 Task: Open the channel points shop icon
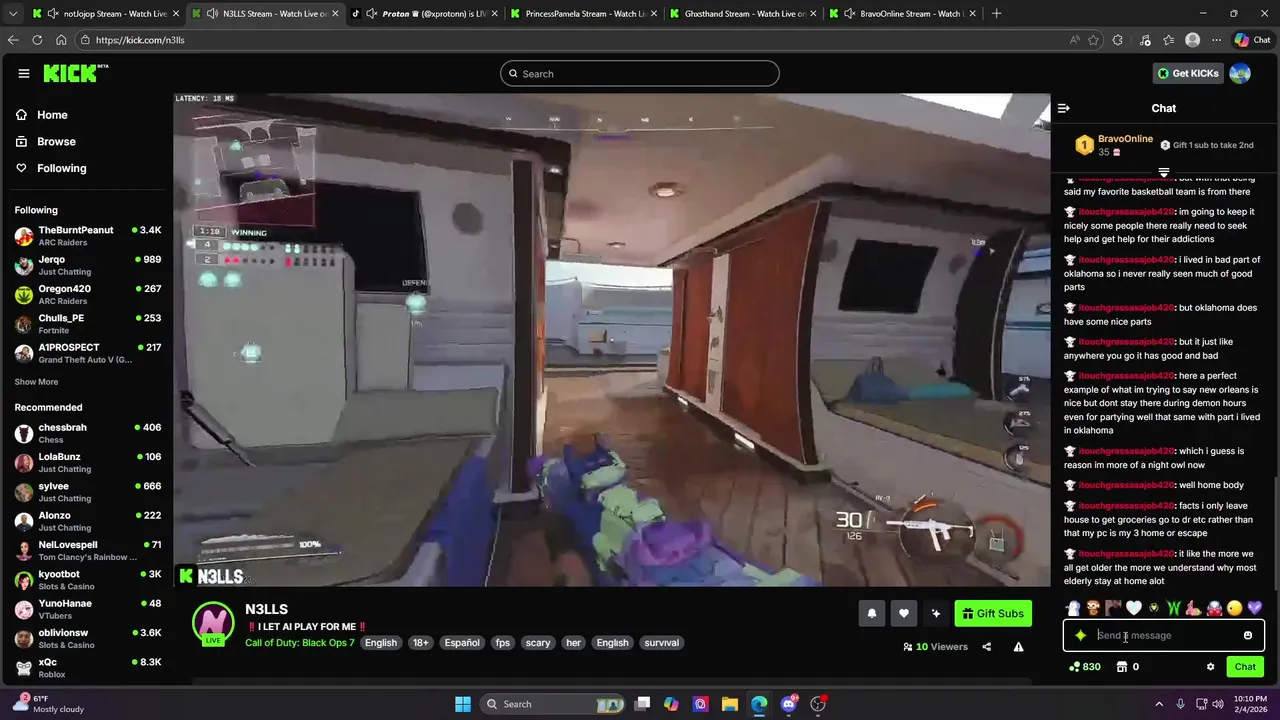[1122, 667]
